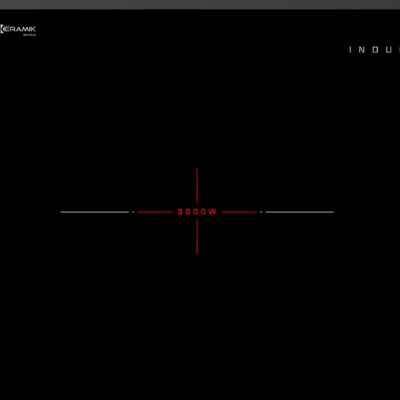Click the crosshair center between red lines
This screenshot has width=400, height=400.
(197, 212)
